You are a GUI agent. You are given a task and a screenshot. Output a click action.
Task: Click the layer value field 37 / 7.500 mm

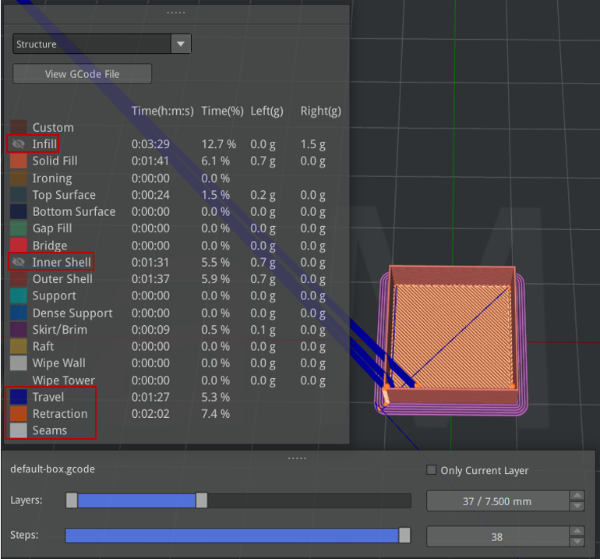496,500
